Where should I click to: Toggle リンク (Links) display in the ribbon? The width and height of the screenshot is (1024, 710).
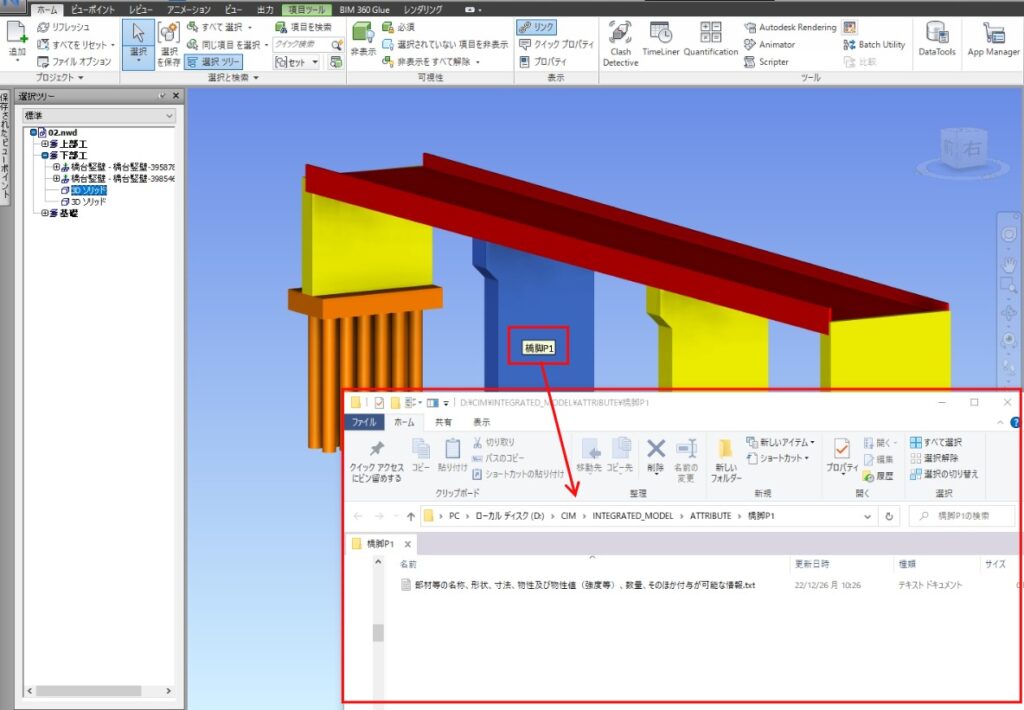(534, 27)
